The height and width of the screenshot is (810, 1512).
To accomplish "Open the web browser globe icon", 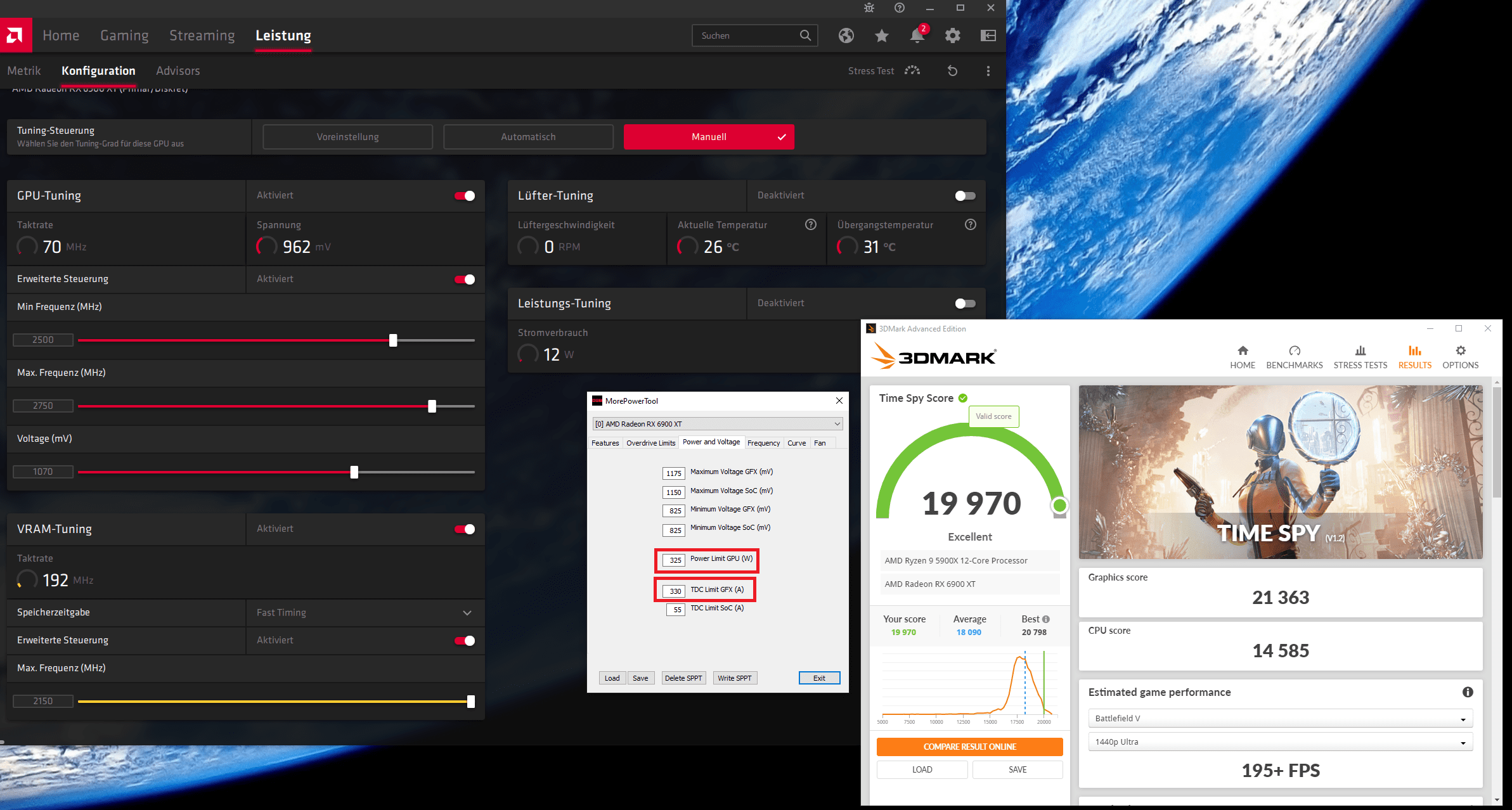I will coord(846,35).
